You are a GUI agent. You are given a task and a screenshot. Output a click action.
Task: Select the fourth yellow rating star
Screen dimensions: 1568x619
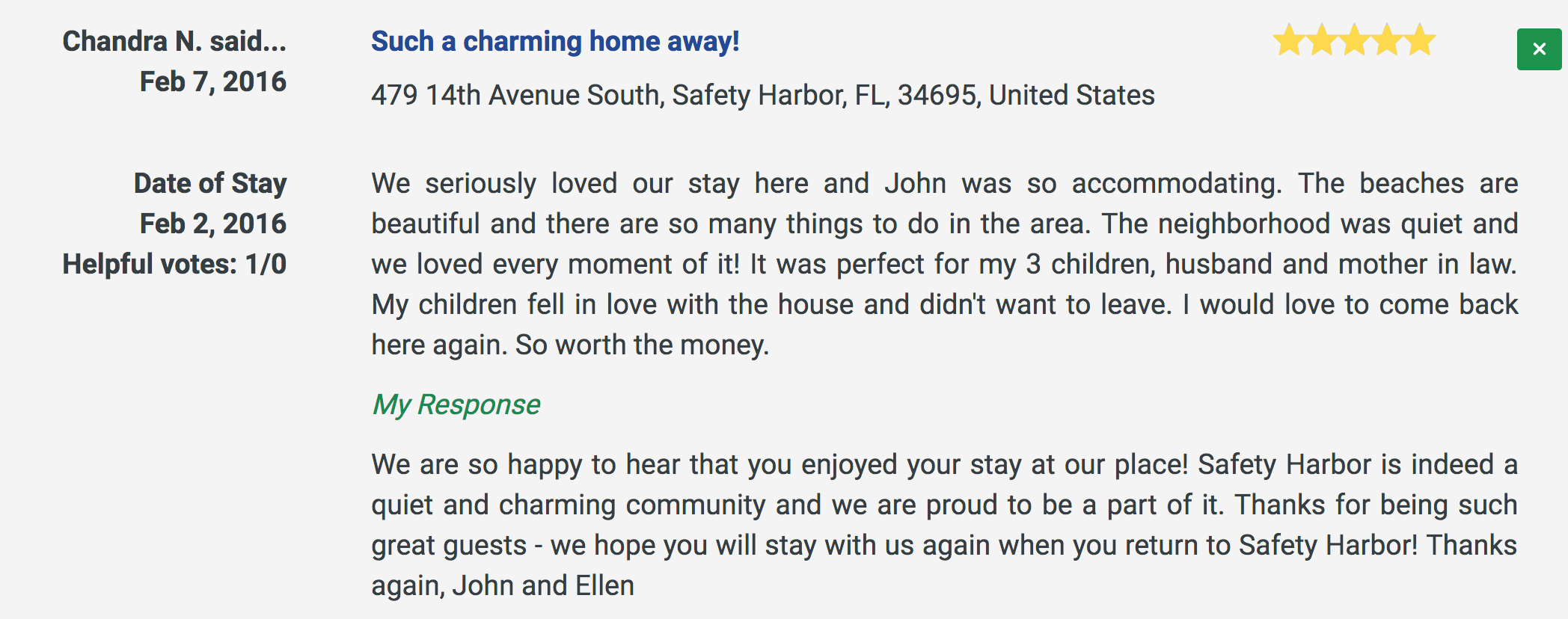coord(1387,40)
